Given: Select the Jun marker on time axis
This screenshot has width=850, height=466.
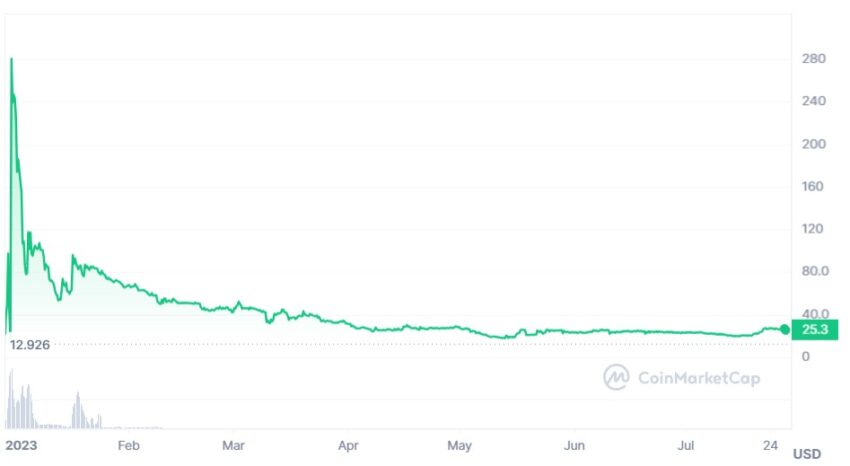Looking at the screenshot, I should coord(574,445).
